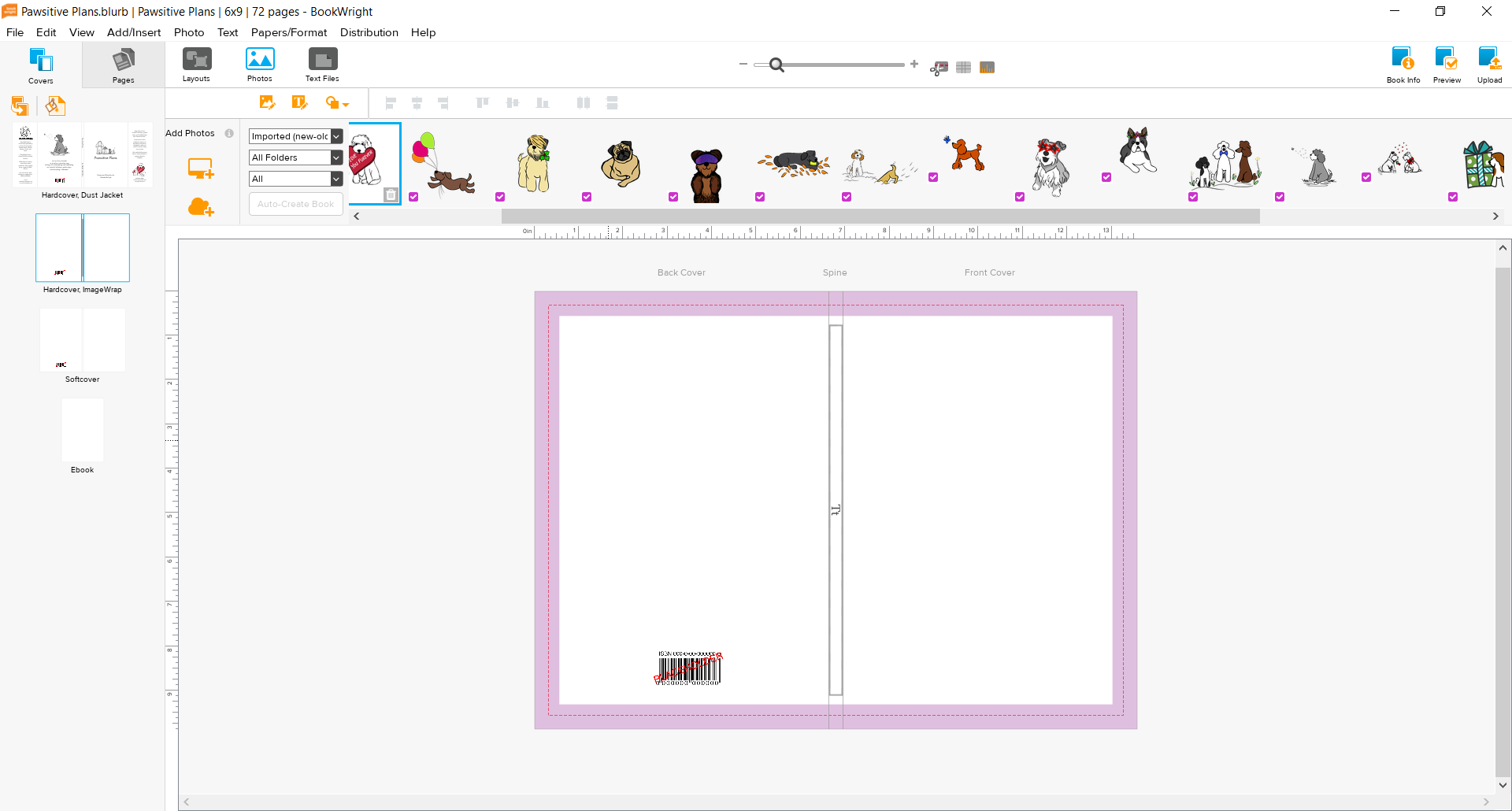1512x811 pixels.
Task: Toggle checkbox on Boston terrier photo
Action: tap(1106, 177)
